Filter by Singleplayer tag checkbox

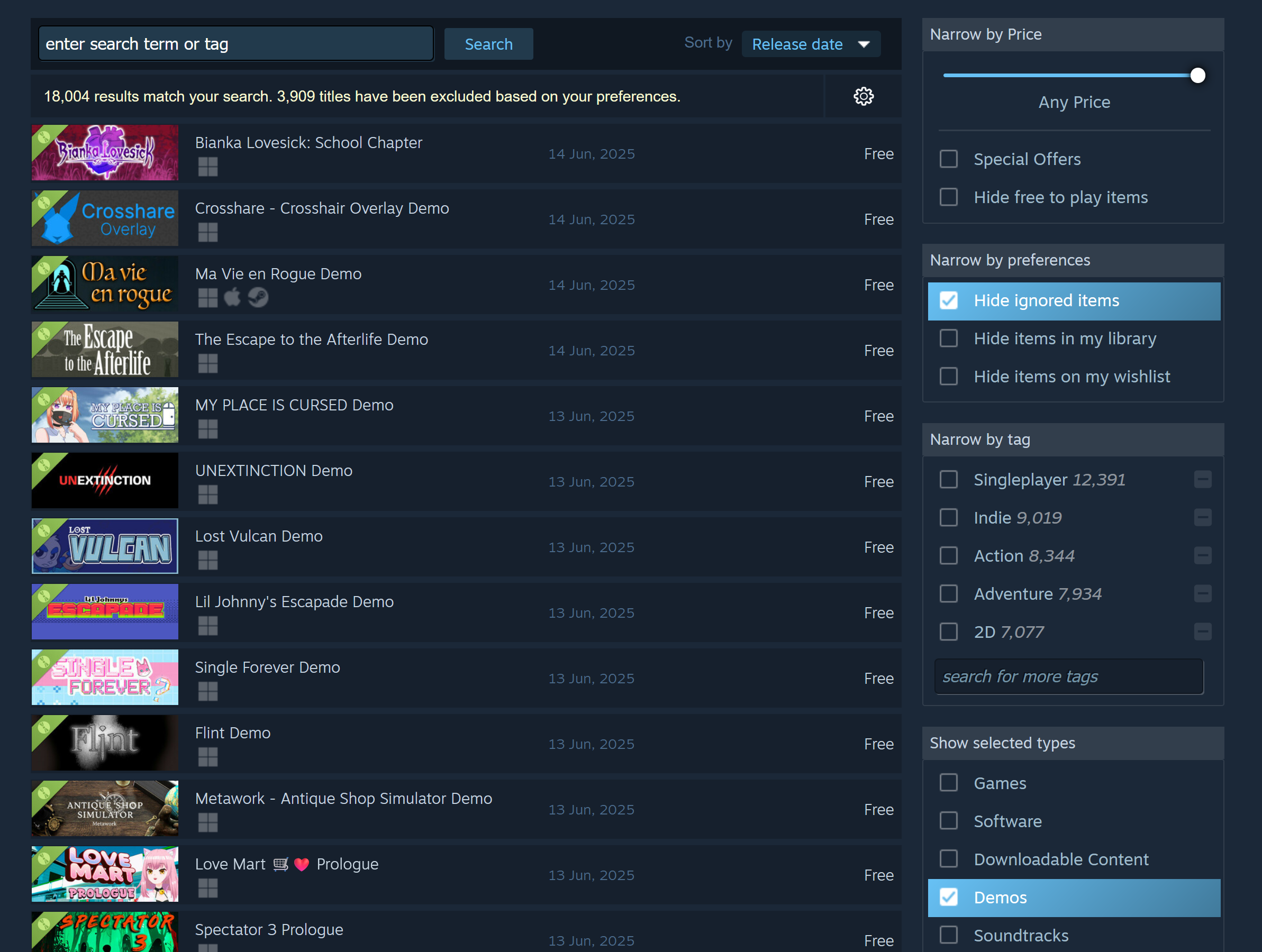point(948,480)
